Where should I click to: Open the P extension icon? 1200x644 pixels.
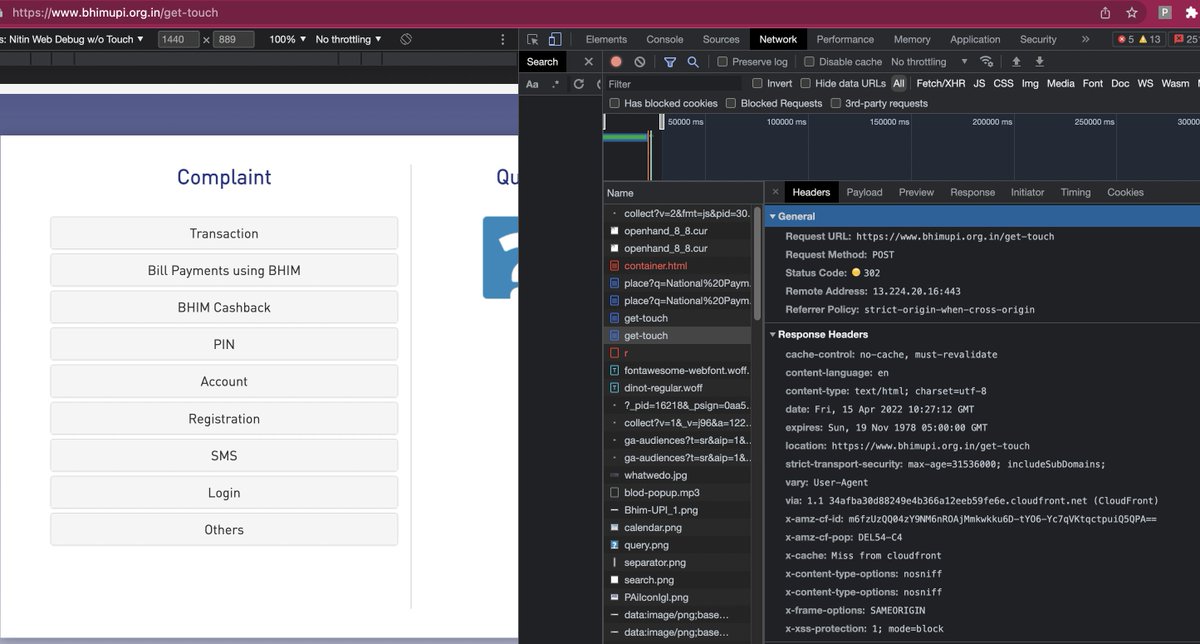click(1165, 13)
